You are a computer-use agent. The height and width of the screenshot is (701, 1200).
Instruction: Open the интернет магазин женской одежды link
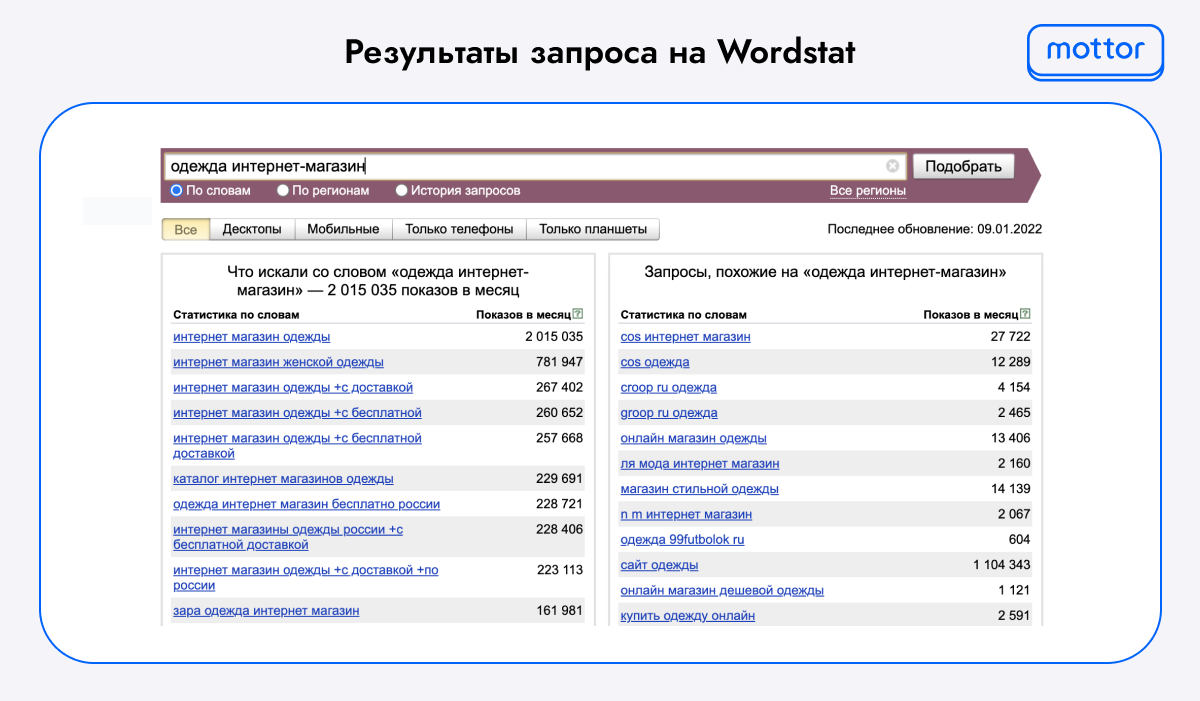[278, 362]
